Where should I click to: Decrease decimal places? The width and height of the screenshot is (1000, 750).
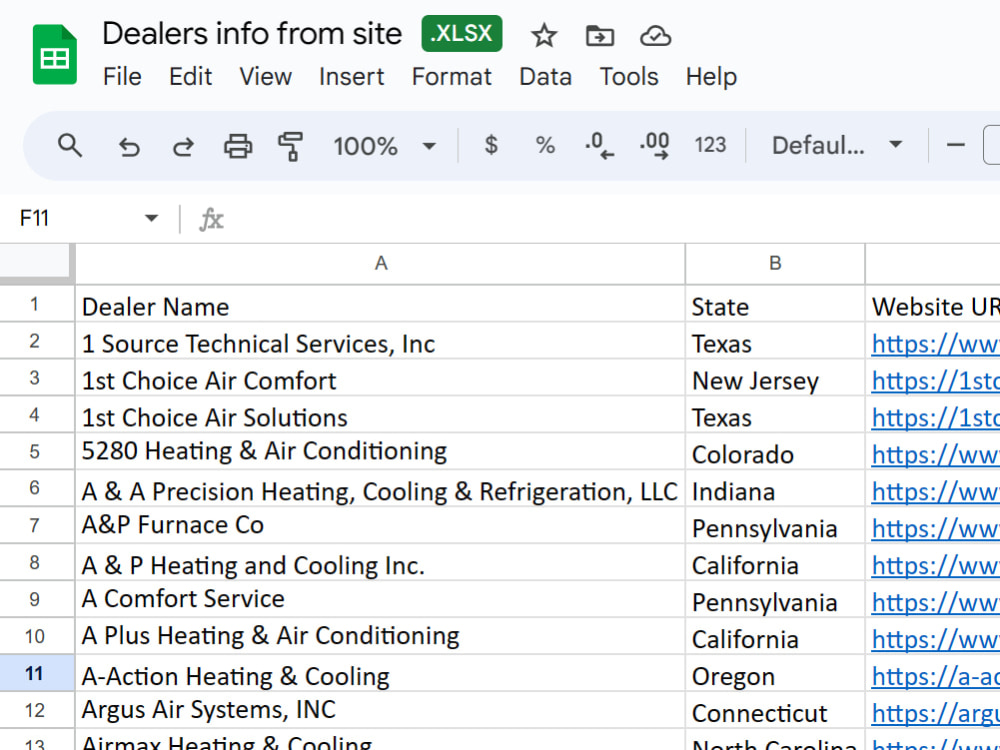599,145
